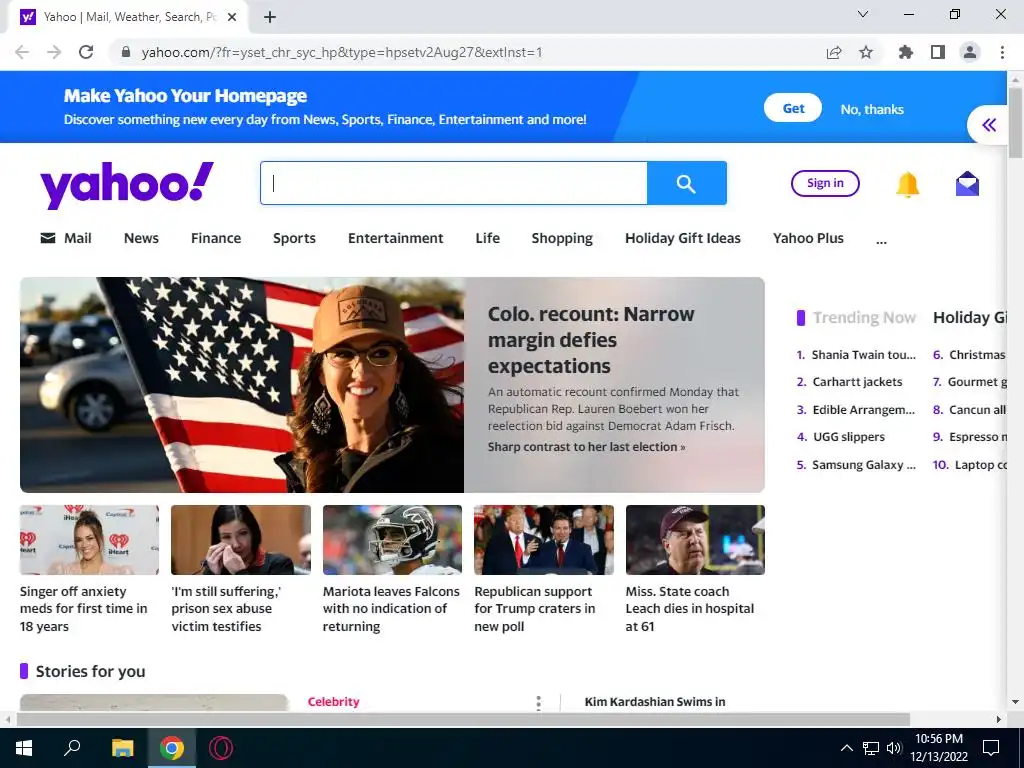Click the Get homepage button
Viewport: 1024px width, 768px height.
tap(793, 108)
